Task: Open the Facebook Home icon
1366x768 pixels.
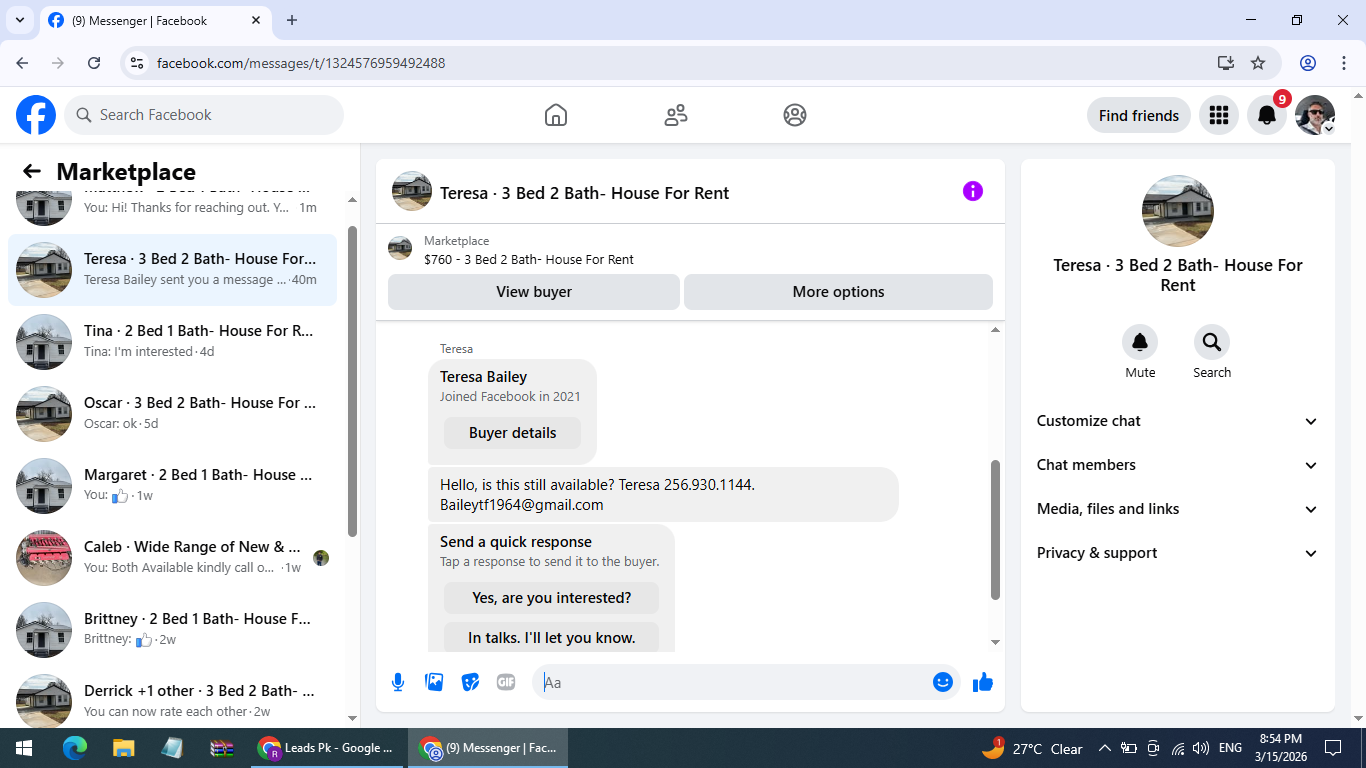Action: point(556,115)
